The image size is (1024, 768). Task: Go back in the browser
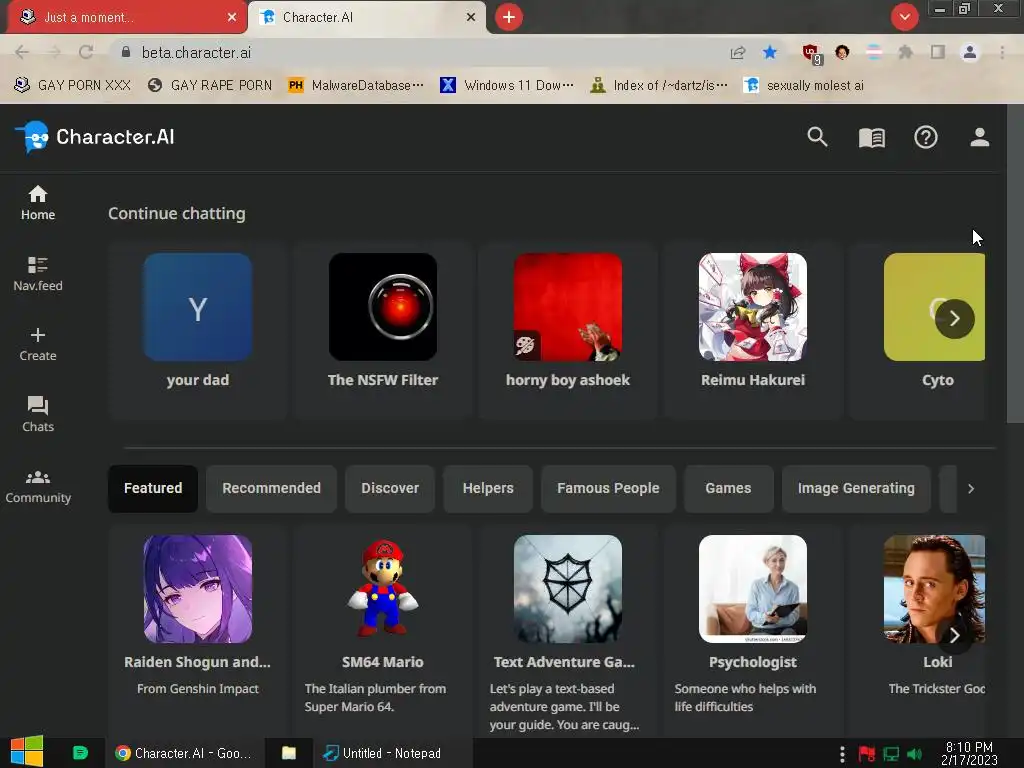pyautogui.click(x=22, y=52)
